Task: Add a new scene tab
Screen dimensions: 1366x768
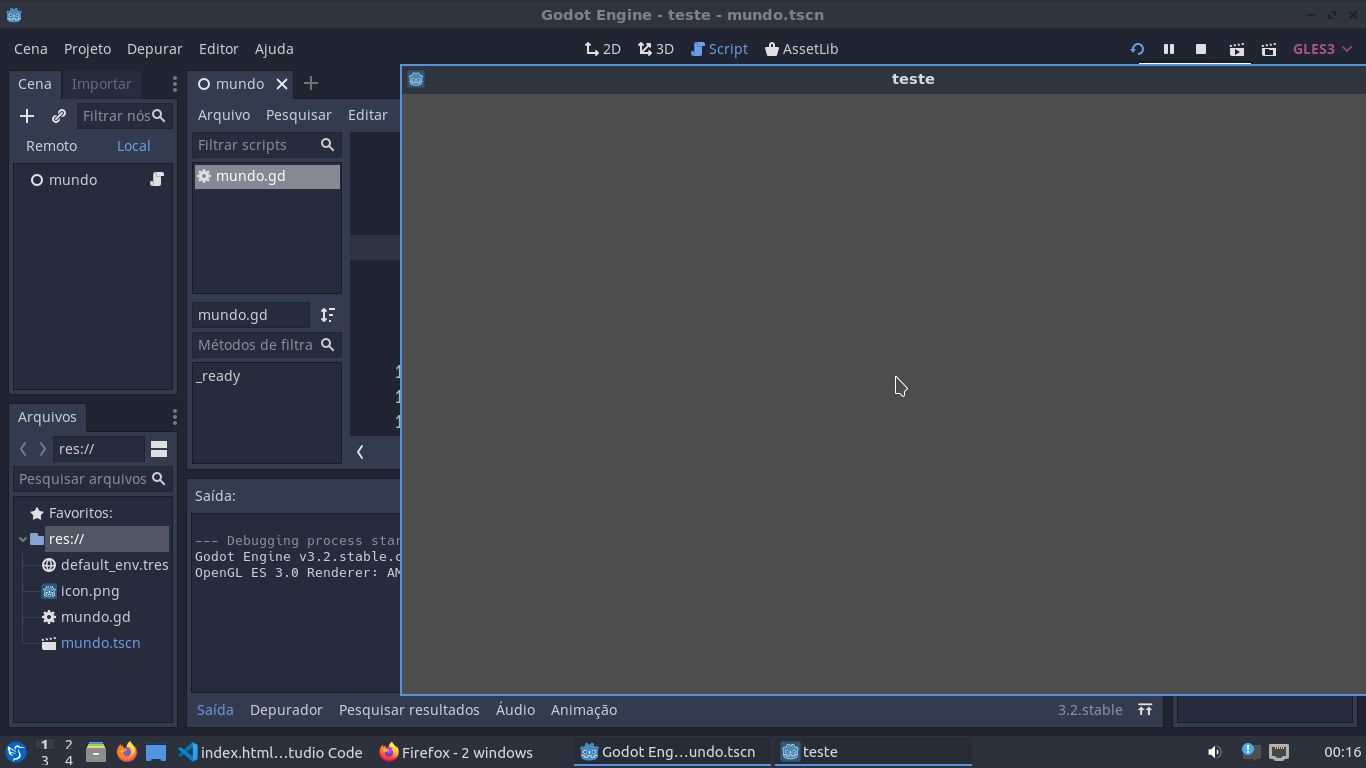Action: pyautogui.click(x=310, y=84)
